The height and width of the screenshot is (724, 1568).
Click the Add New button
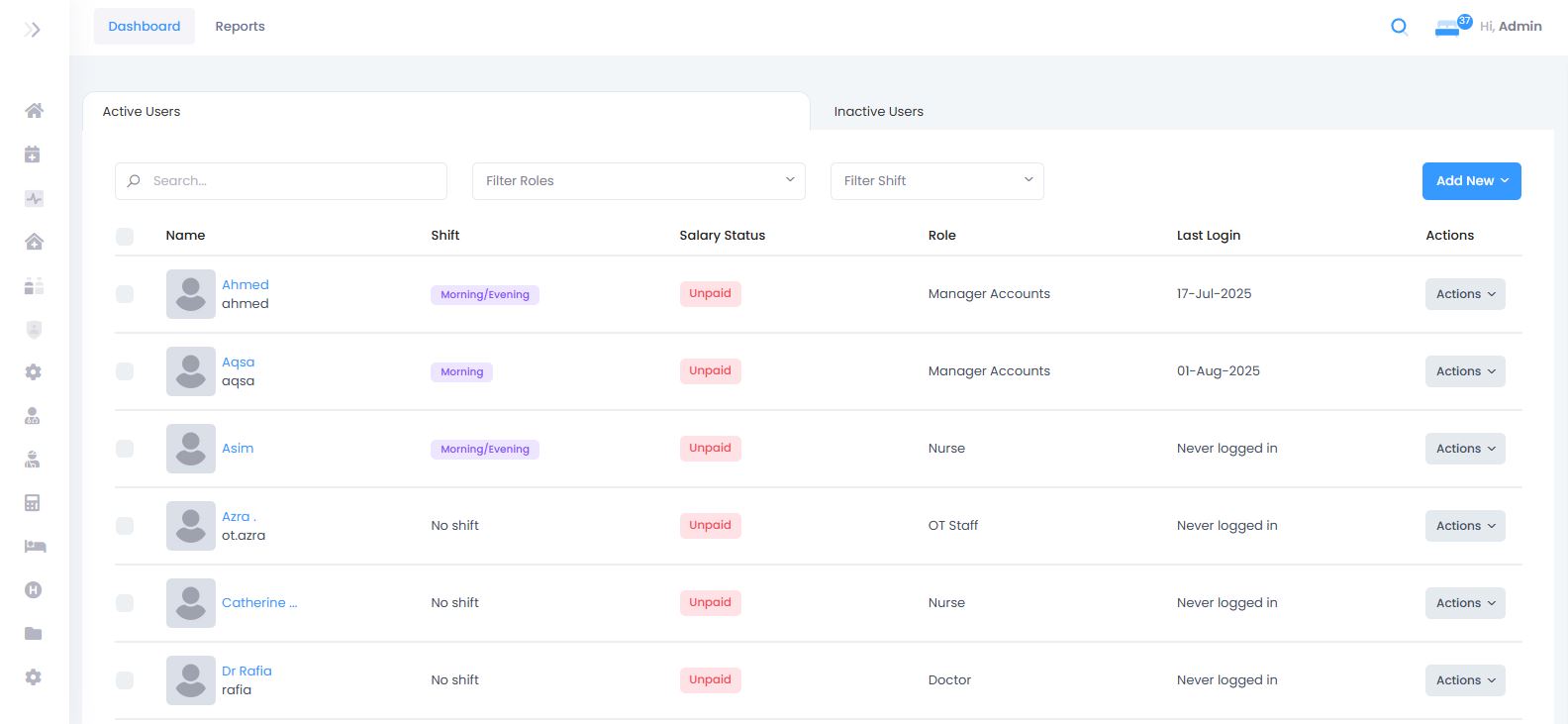[1472, 181]
